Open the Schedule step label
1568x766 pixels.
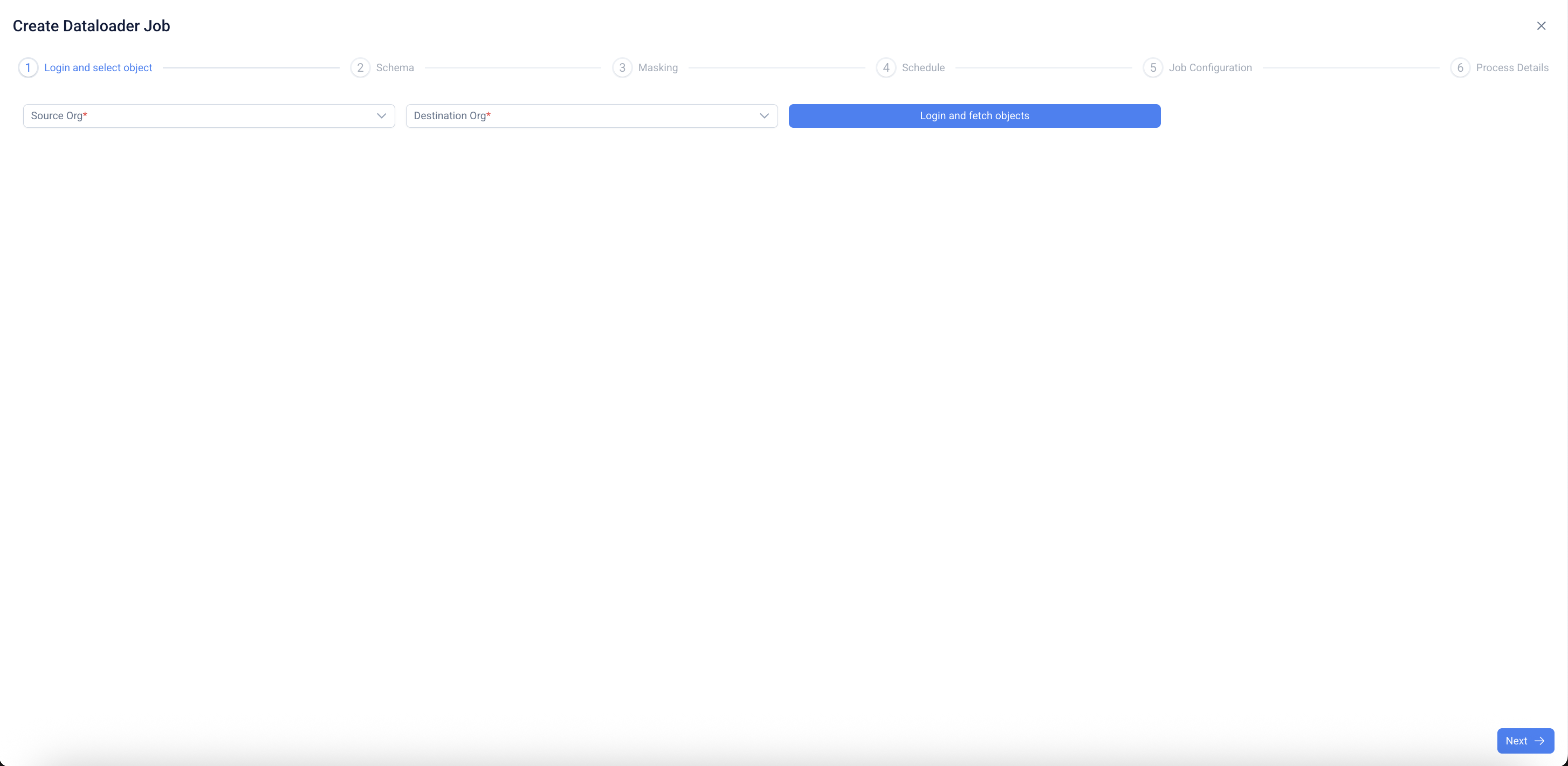pyautogui.click(x=923, y=67)
